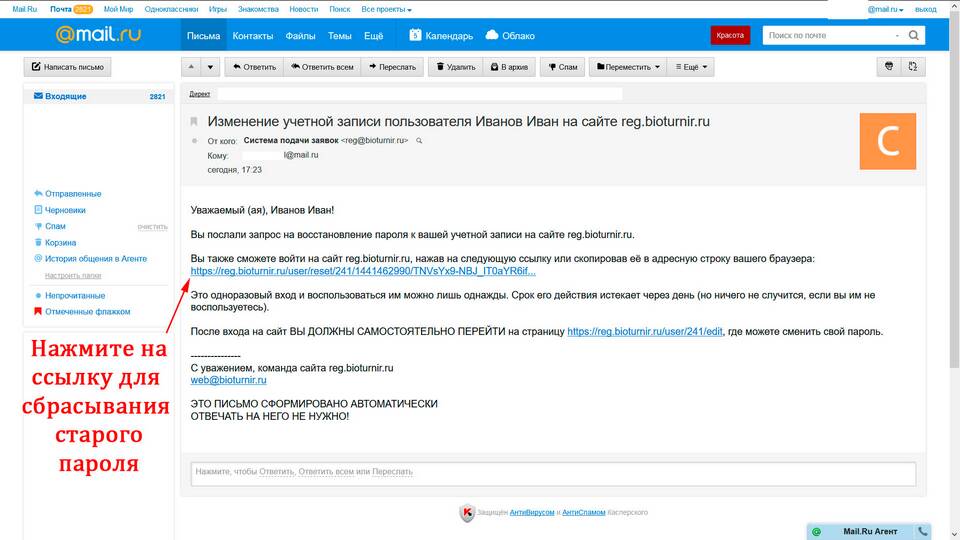
Task: Go to next message with down arrow
Action: pyautogui.click(x=210, y=67)
